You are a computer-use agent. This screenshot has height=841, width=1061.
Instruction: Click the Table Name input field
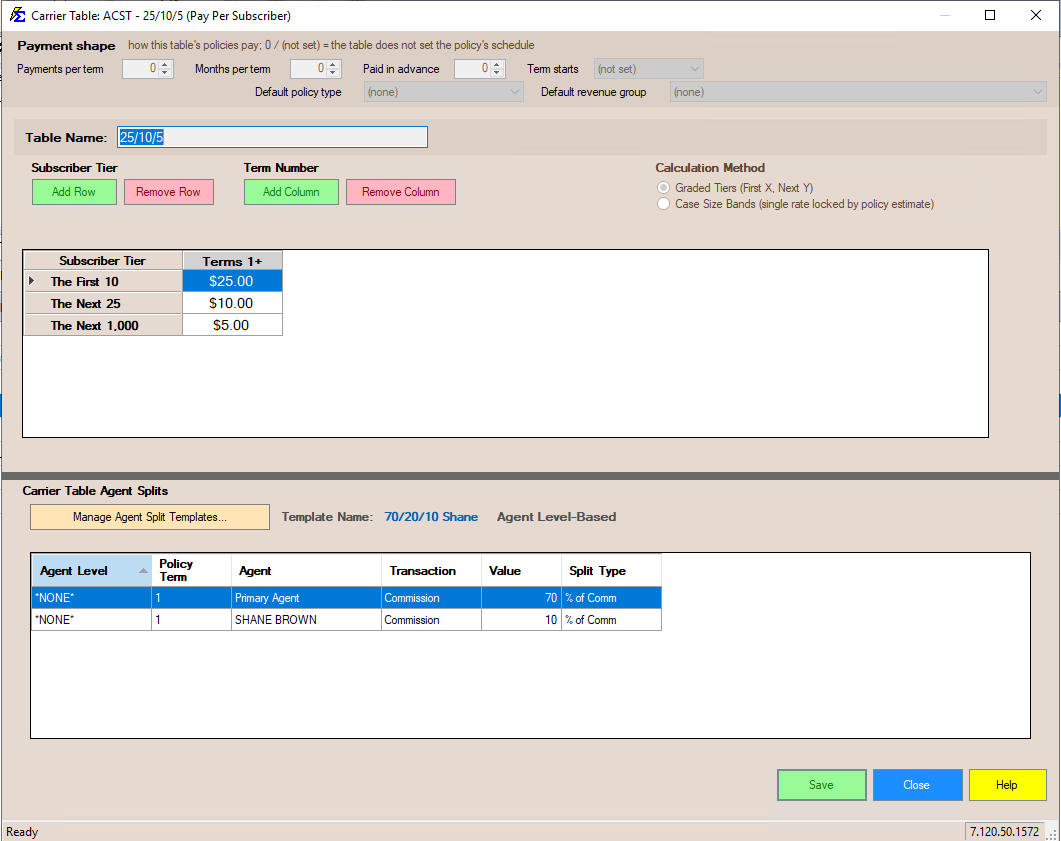pyautogui.click(x=272, y=137)
